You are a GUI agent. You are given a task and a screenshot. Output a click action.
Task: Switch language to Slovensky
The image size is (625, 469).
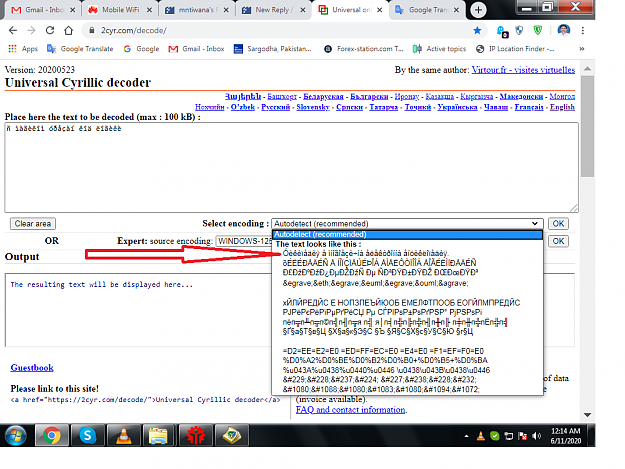pos(313,107)
